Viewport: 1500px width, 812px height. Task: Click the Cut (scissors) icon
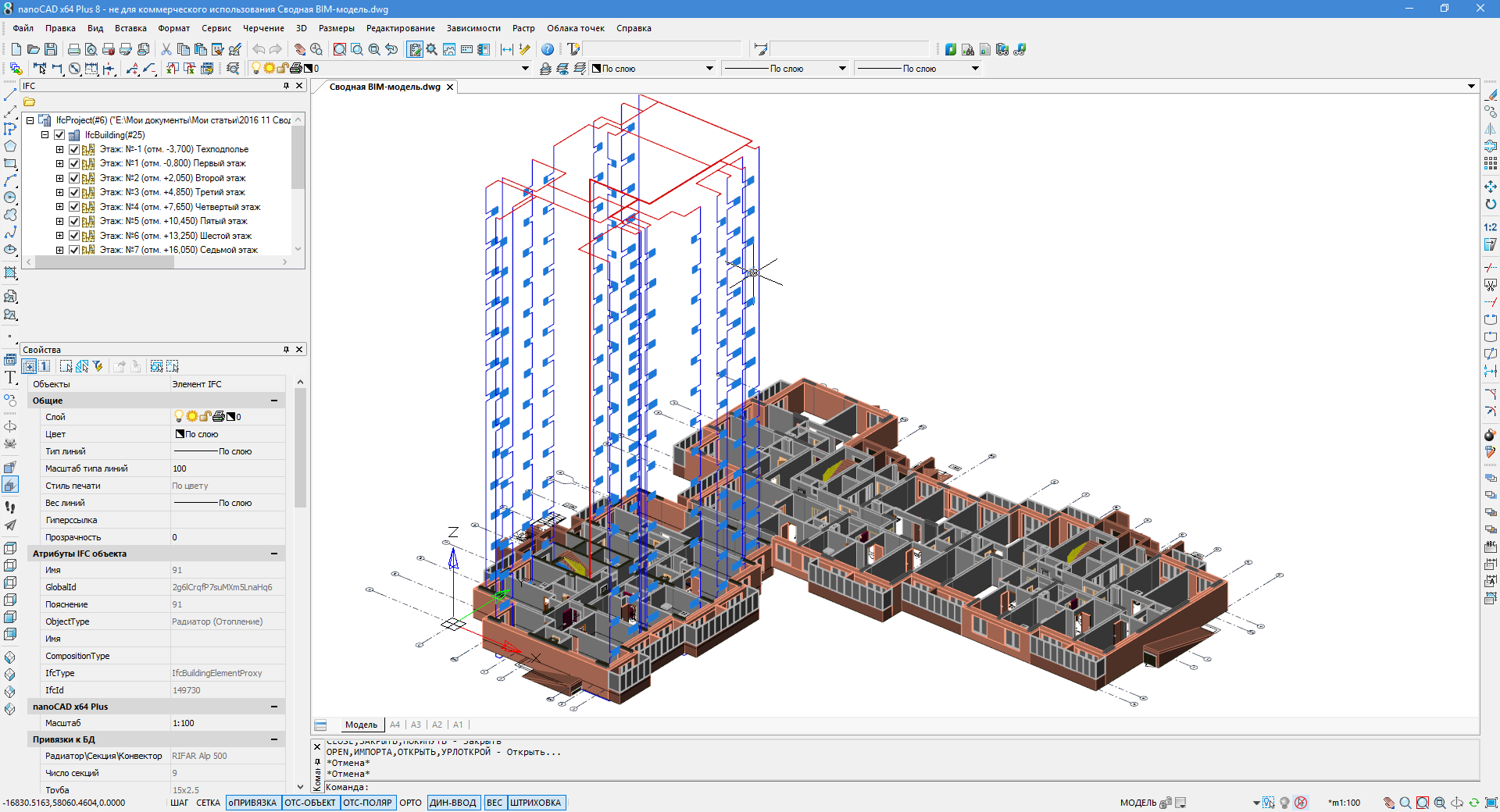pyautogui.click(x=166, y=49)
